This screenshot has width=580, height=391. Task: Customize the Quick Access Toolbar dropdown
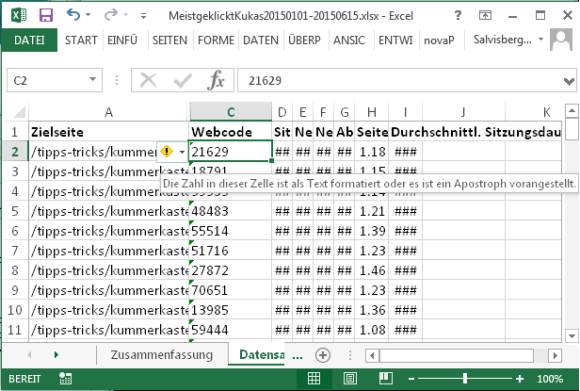[x=143, y=16]
